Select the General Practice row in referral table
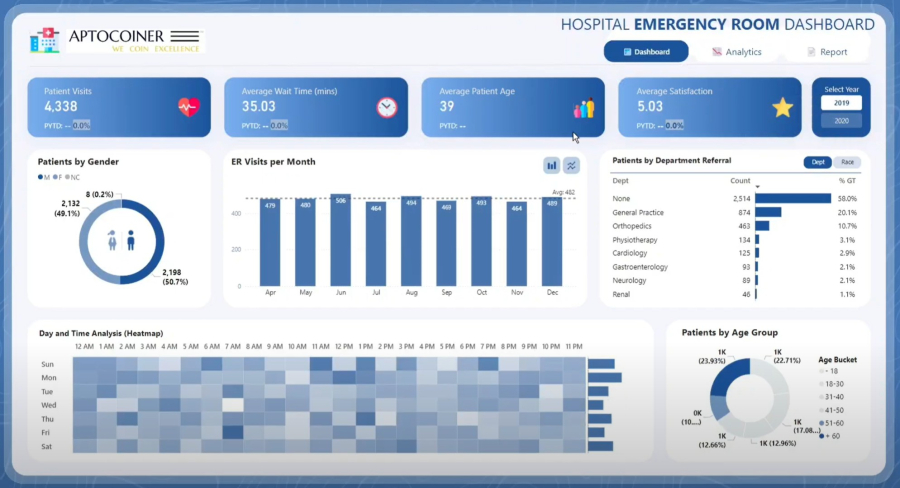This screenshot has width=900, height=488. click(x=640, y=212)
